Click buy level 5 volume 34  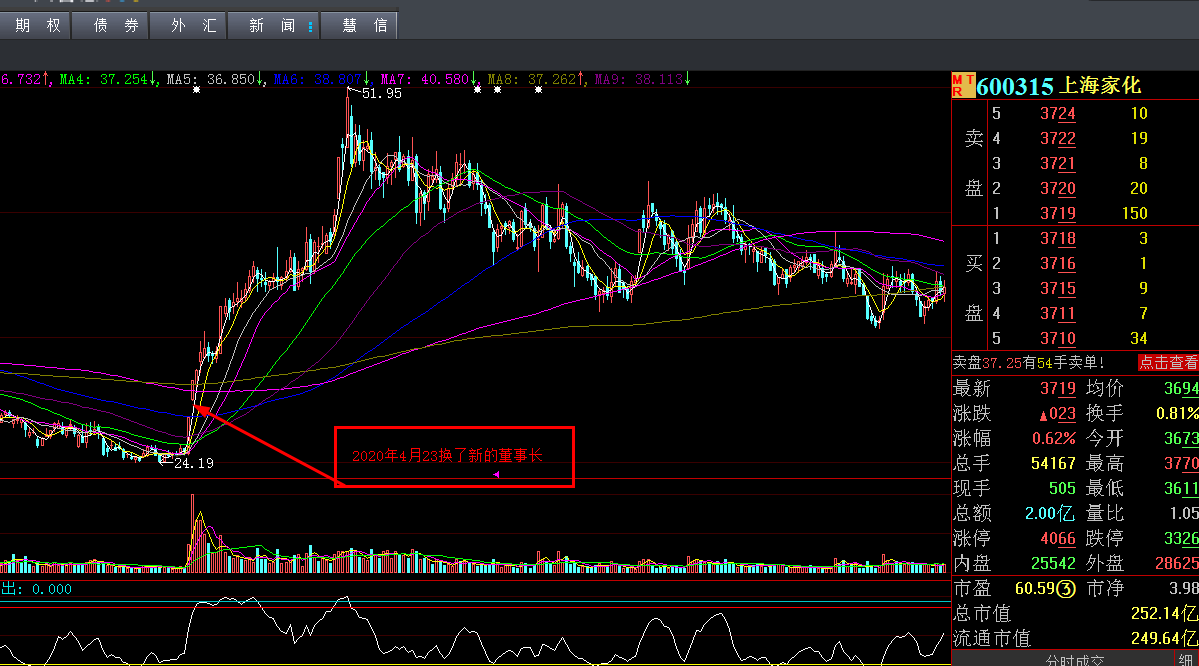(1139, 339)
